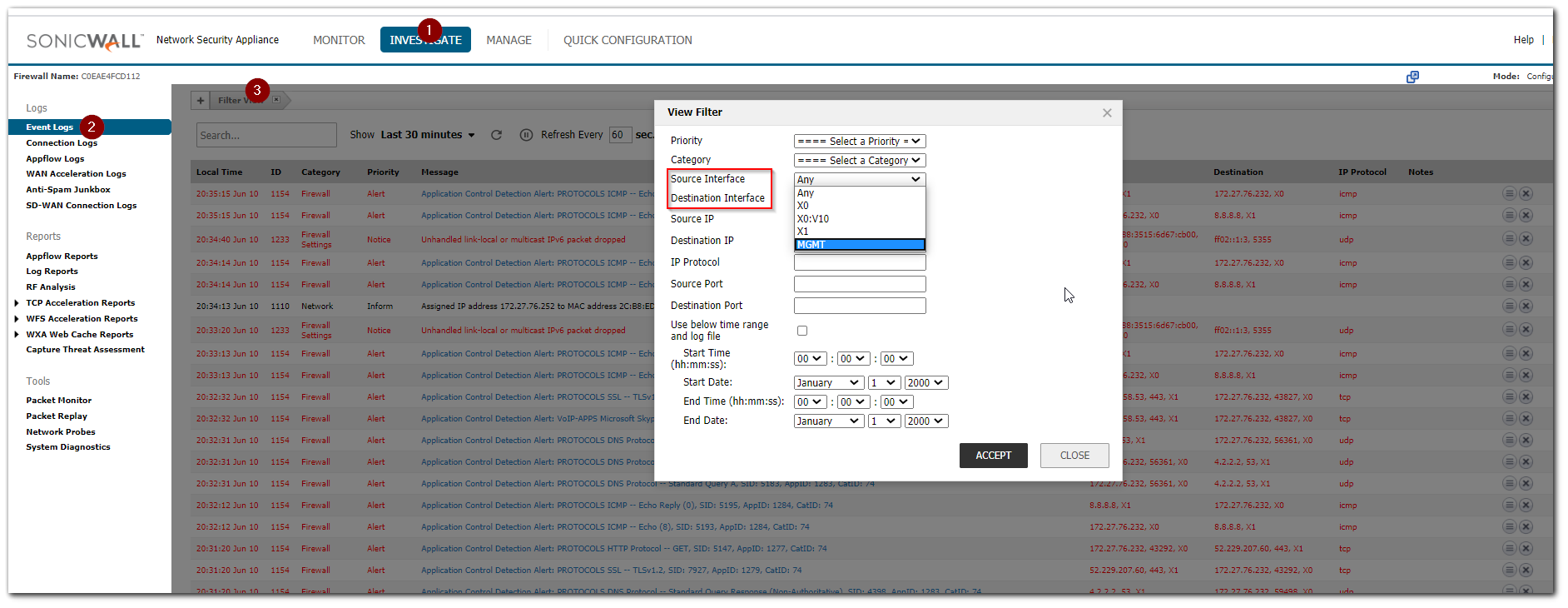Screen dimensions: 1568x608
Task: Delete the 20:32:12 Echo (8) row via x icon
Action: coord(1526,526)
